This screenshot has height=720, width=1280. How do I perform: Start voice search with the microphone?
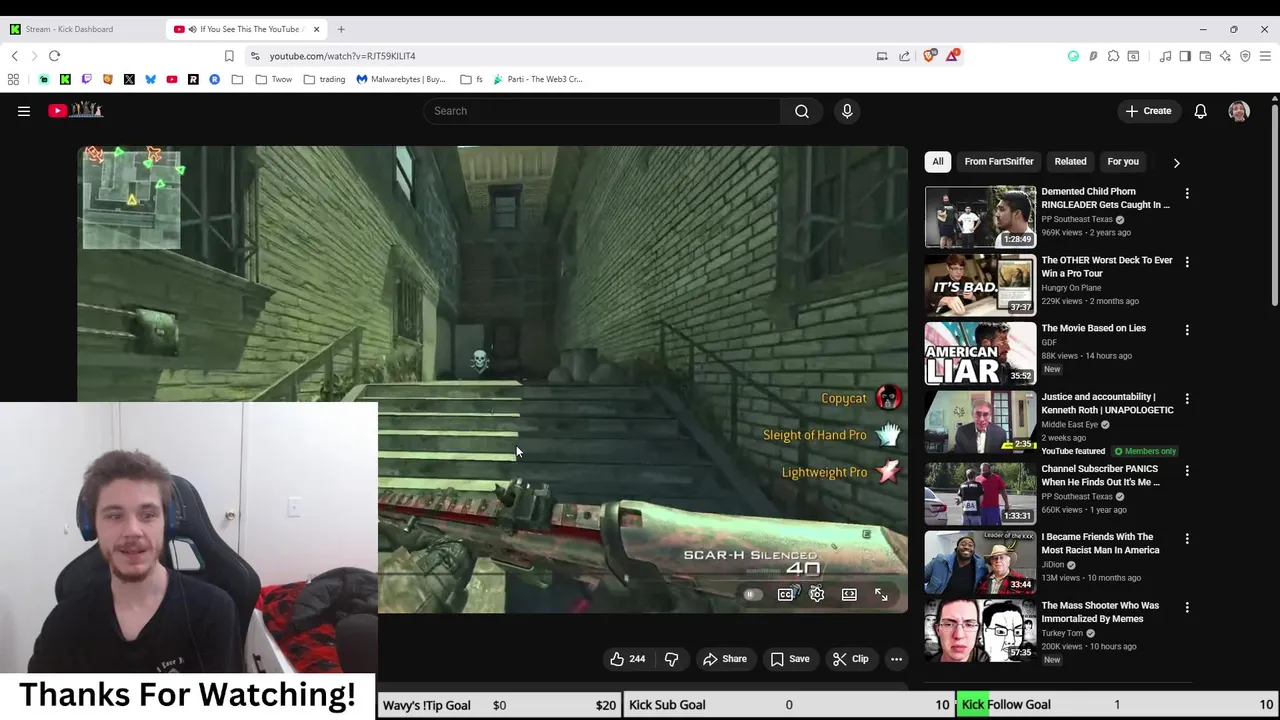[847, 111]
